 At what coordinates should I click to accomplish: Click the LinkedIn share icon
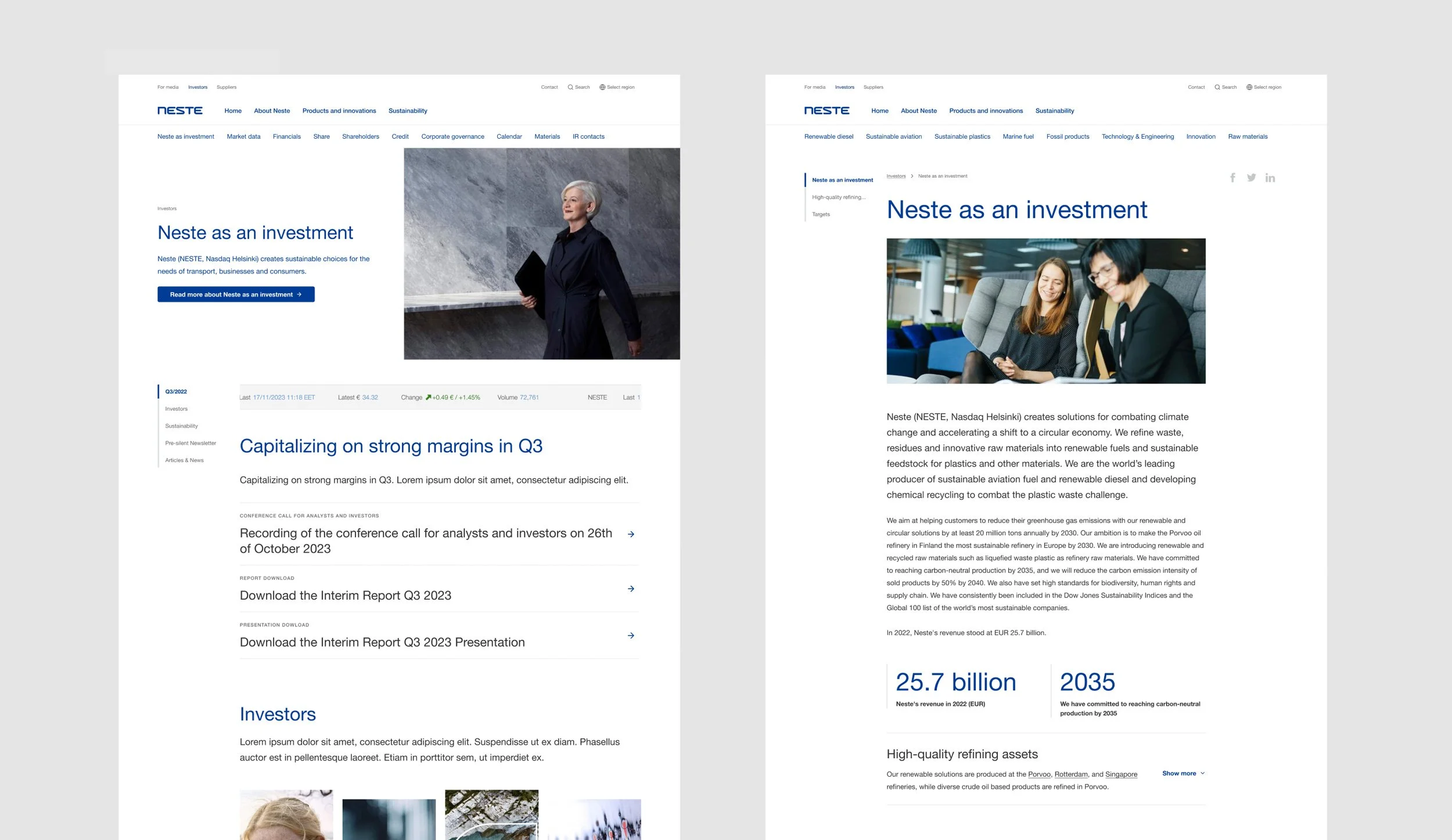coord(1270,178)
